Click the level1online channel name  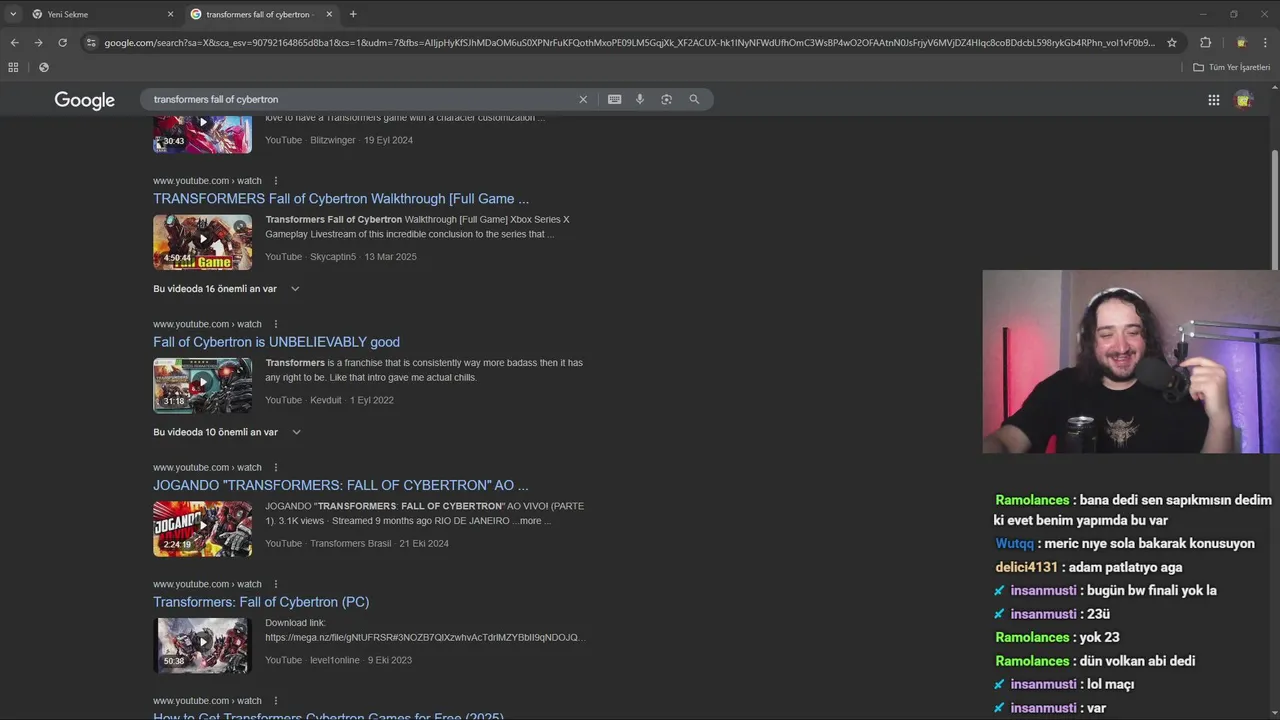(x=335, y=660)
